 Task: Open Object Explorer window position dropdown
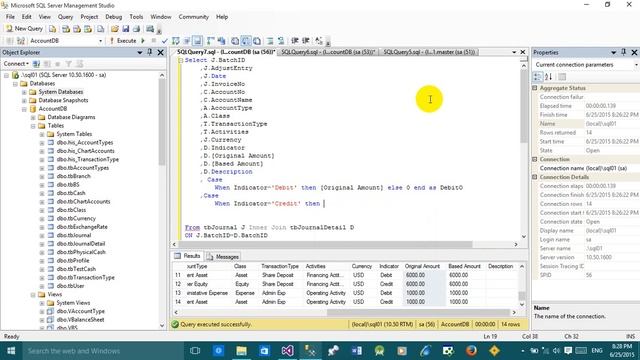[x=140, y=52]
